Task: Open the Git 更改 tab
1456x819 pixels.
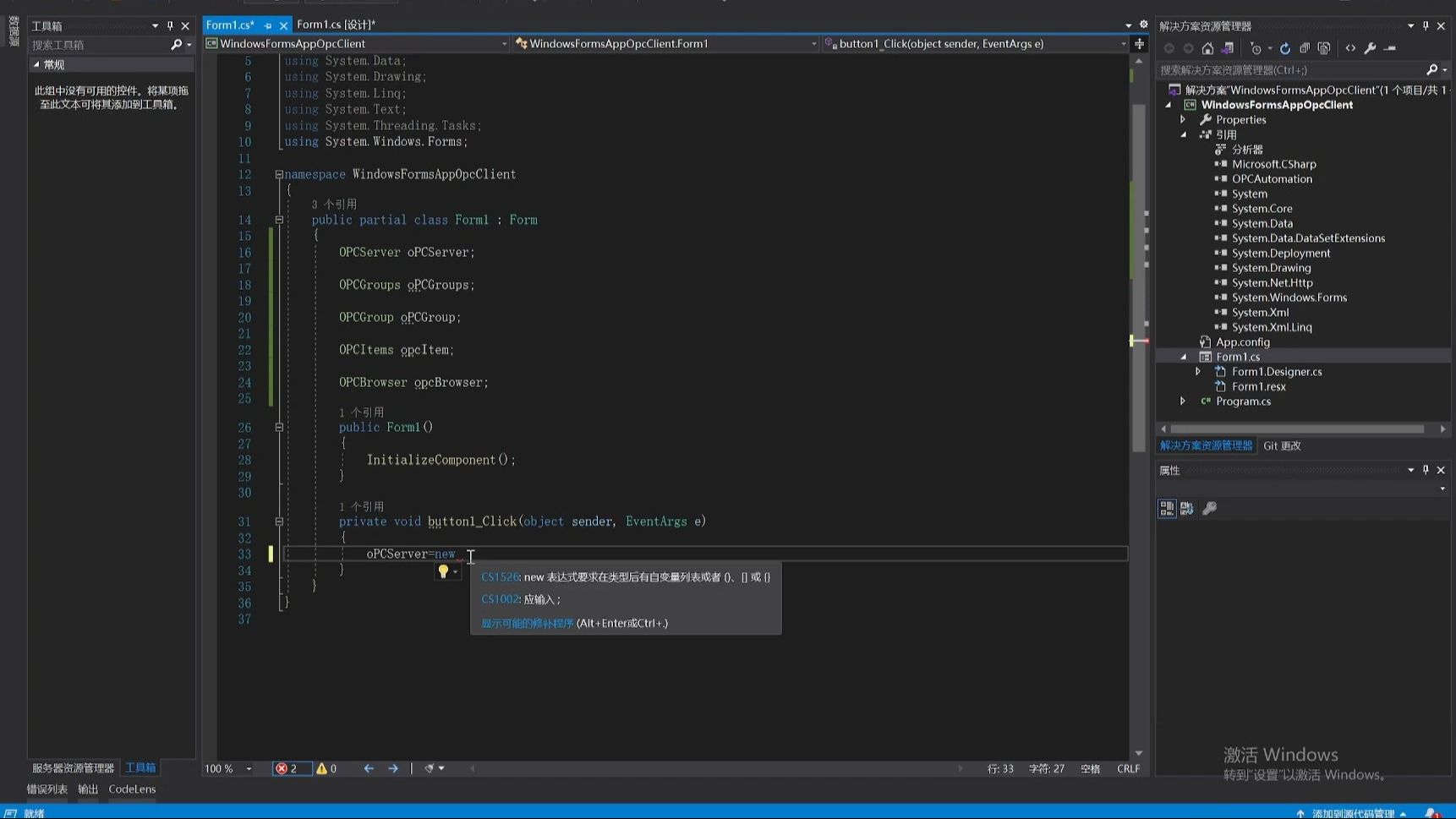Action: [x=1282, y=445]
